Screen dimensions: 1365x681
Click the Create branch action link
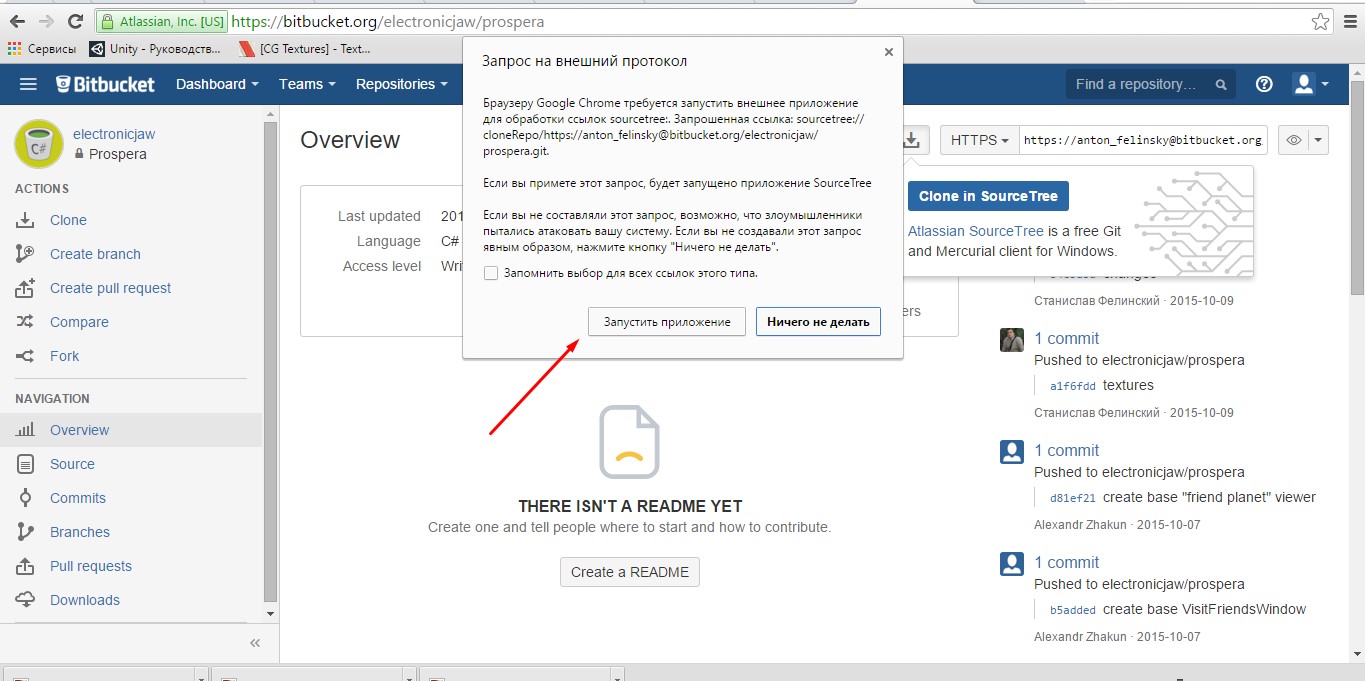click(95, 254)
